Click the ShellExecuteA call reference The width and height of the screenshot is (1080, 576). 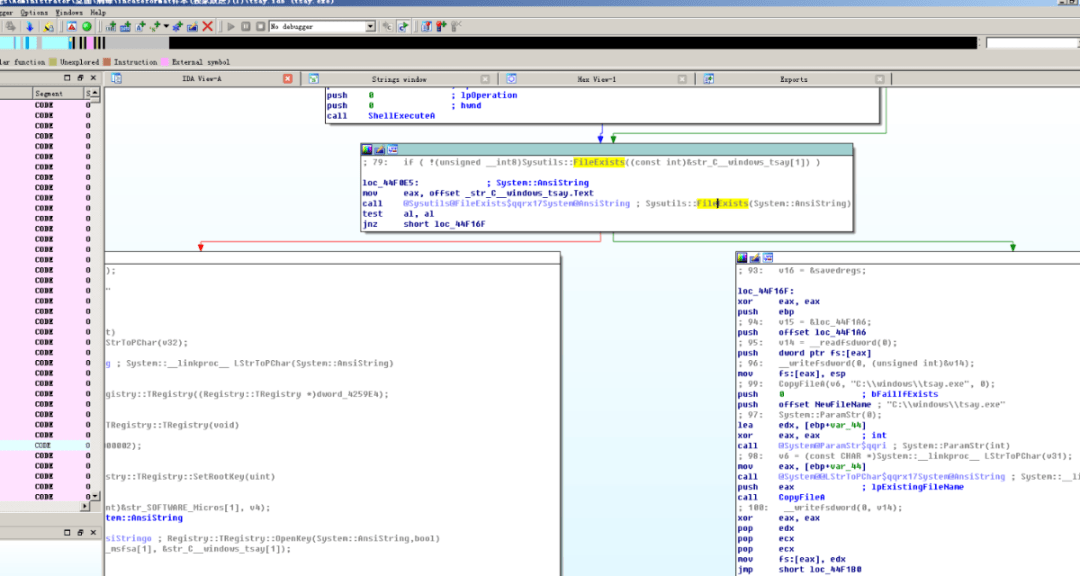(x=401, y=116)
